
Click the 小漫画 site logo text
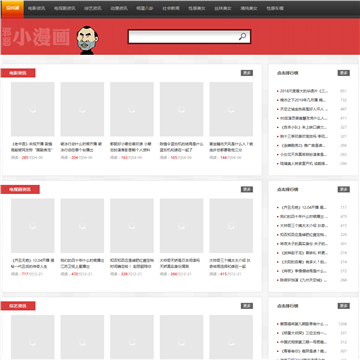tap(42, 37)
